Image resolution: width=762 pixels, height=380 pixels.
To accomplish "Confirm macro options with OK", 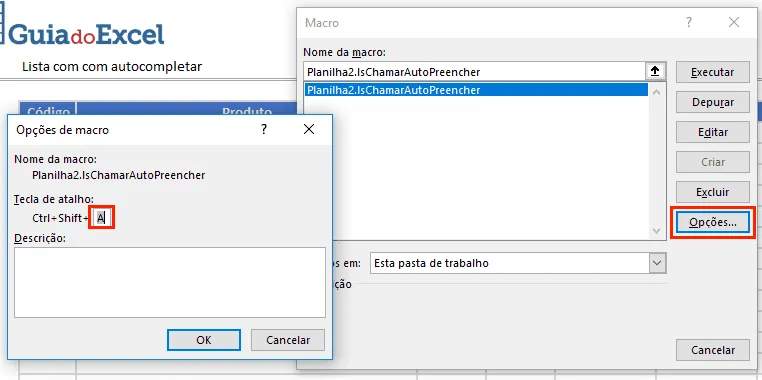I will coord(204,340).
